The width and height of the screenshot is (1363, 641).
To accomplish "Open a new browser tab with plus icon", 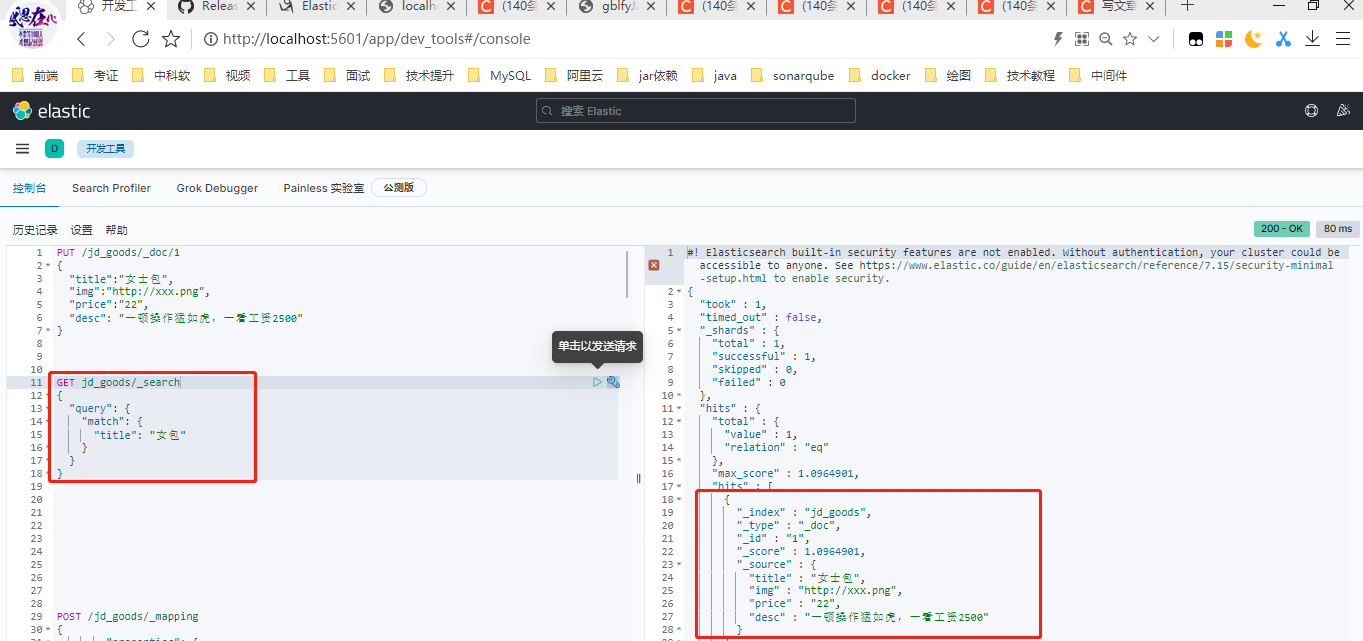I will (1187, 6).
